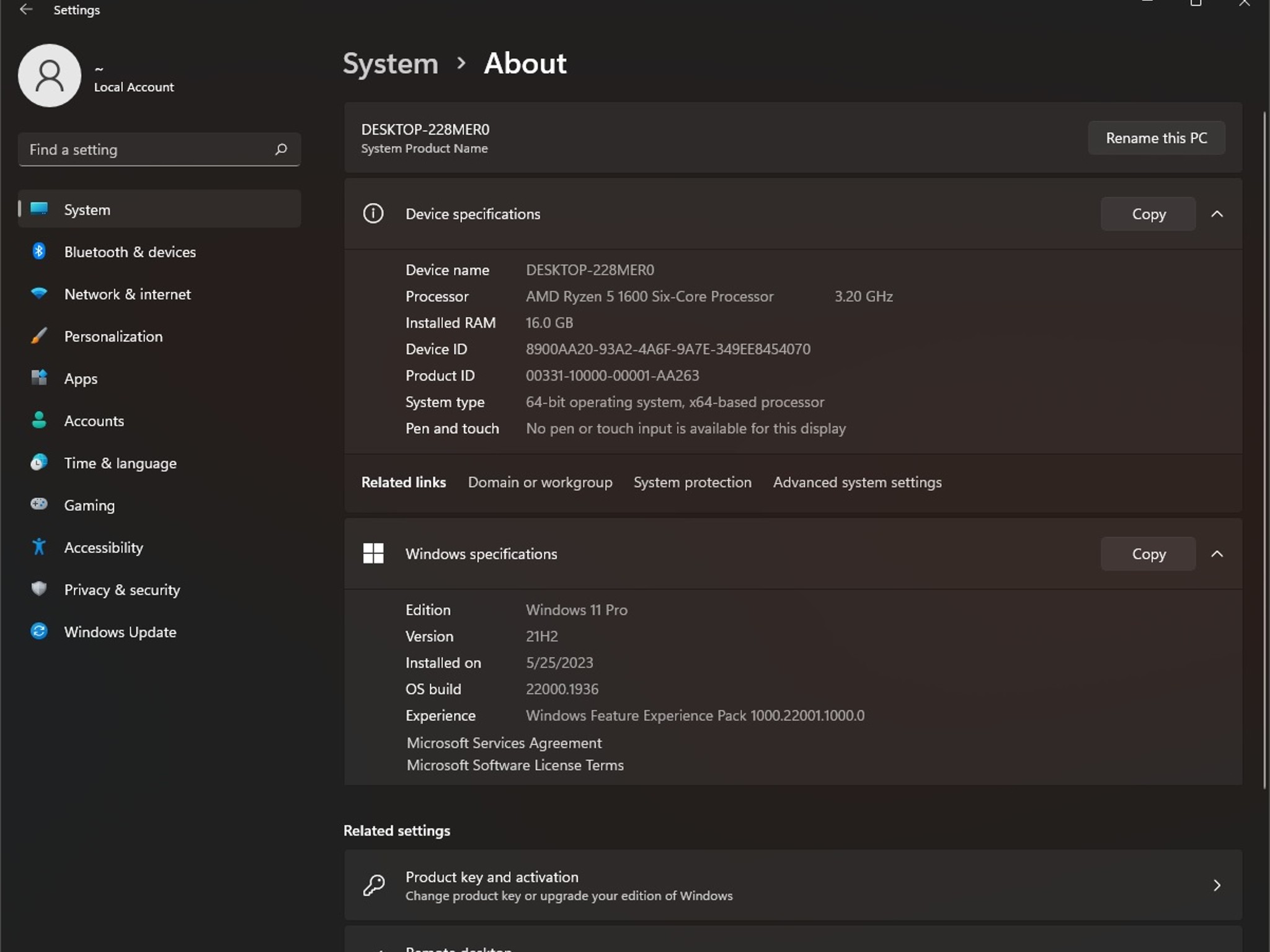Image resolution: width=1270 pixels, height=952 pixels.
Task: Click the Device specifications info icon
Action: 373,214
